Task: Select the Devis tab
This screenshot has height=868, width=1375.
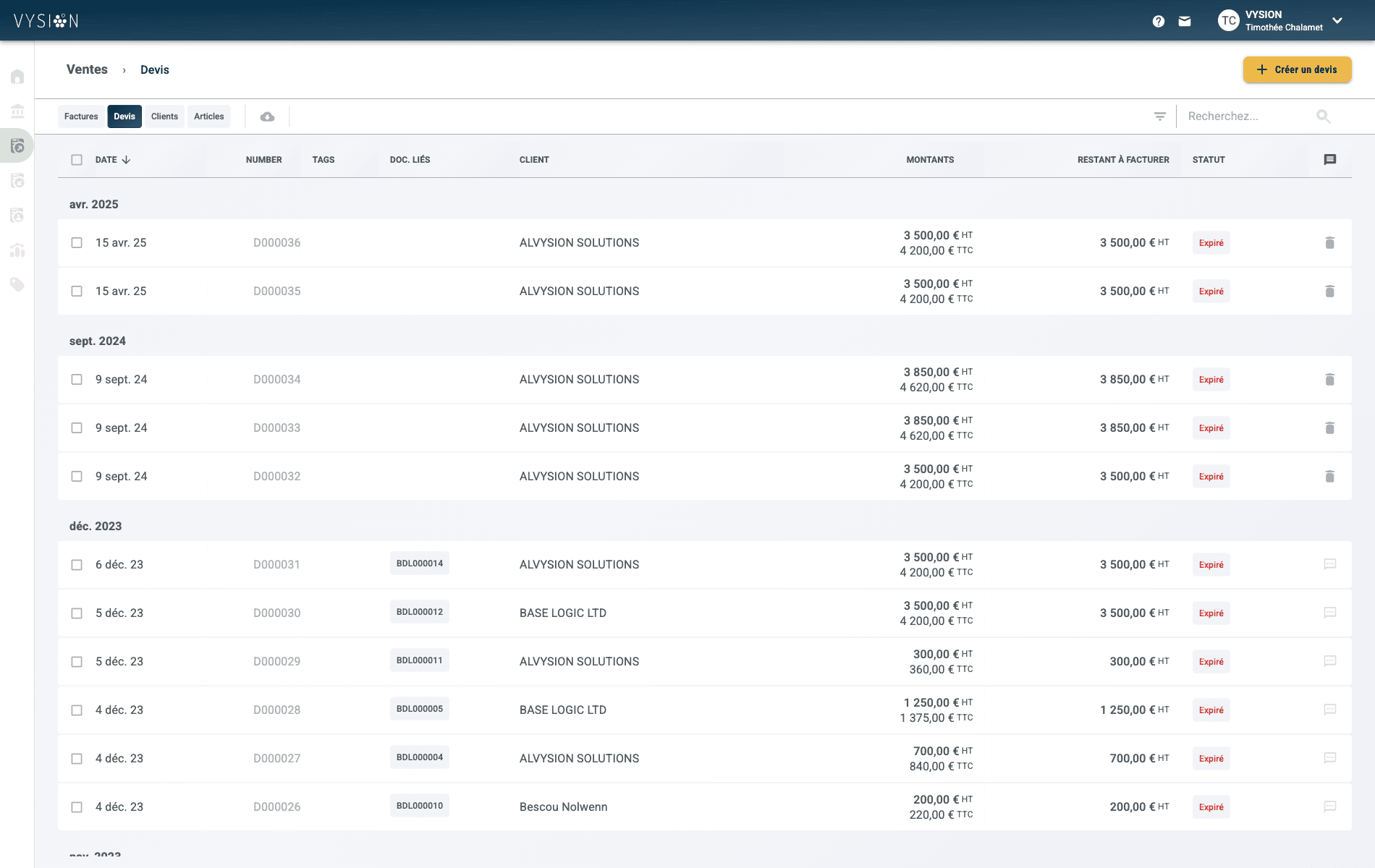Action: pos(124,116)
